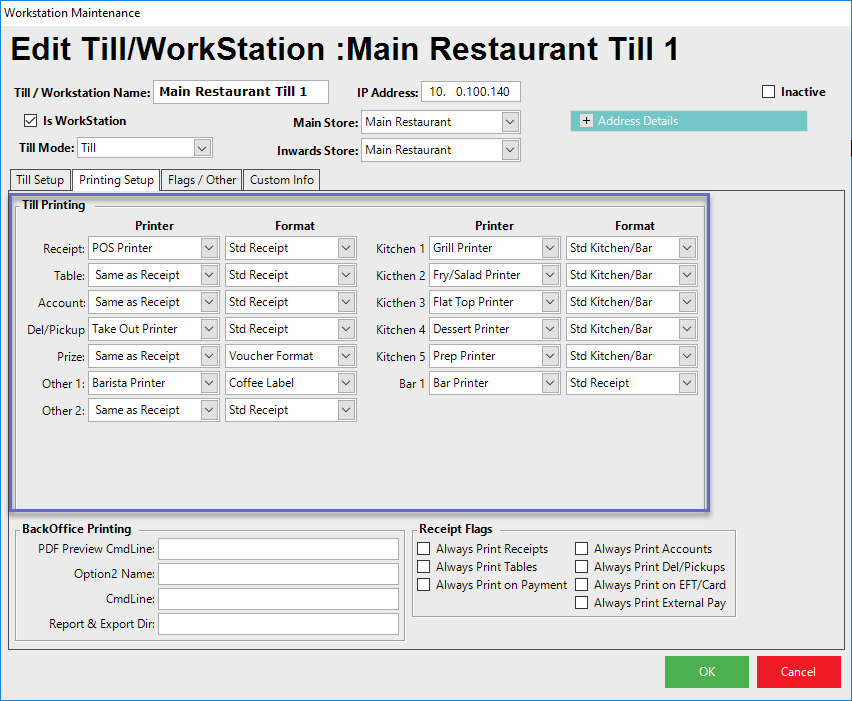
Task: Select the Custom Info tab
Action: [281, 180]
